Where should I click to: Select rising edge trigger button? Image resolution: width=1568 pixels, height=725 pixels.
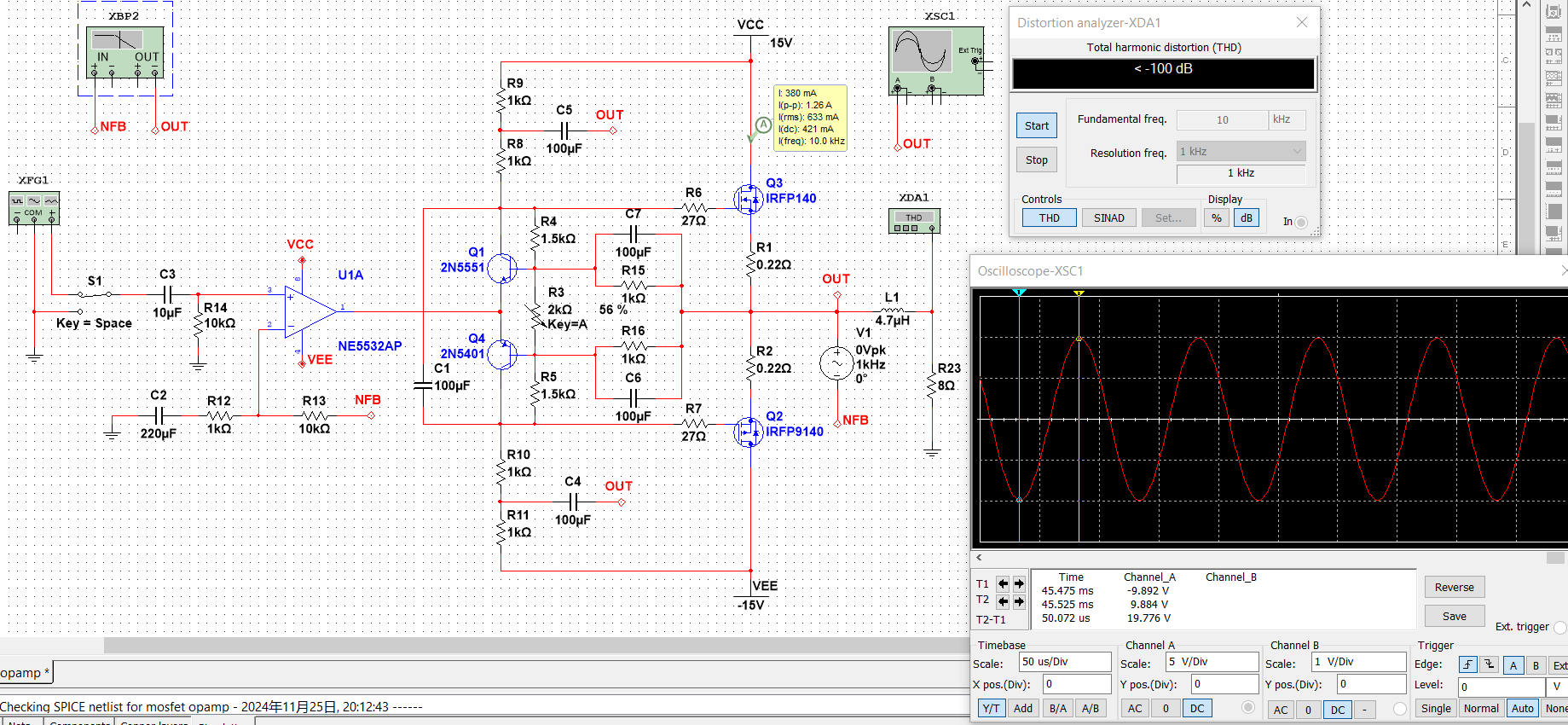click(x=1467, y=664)
